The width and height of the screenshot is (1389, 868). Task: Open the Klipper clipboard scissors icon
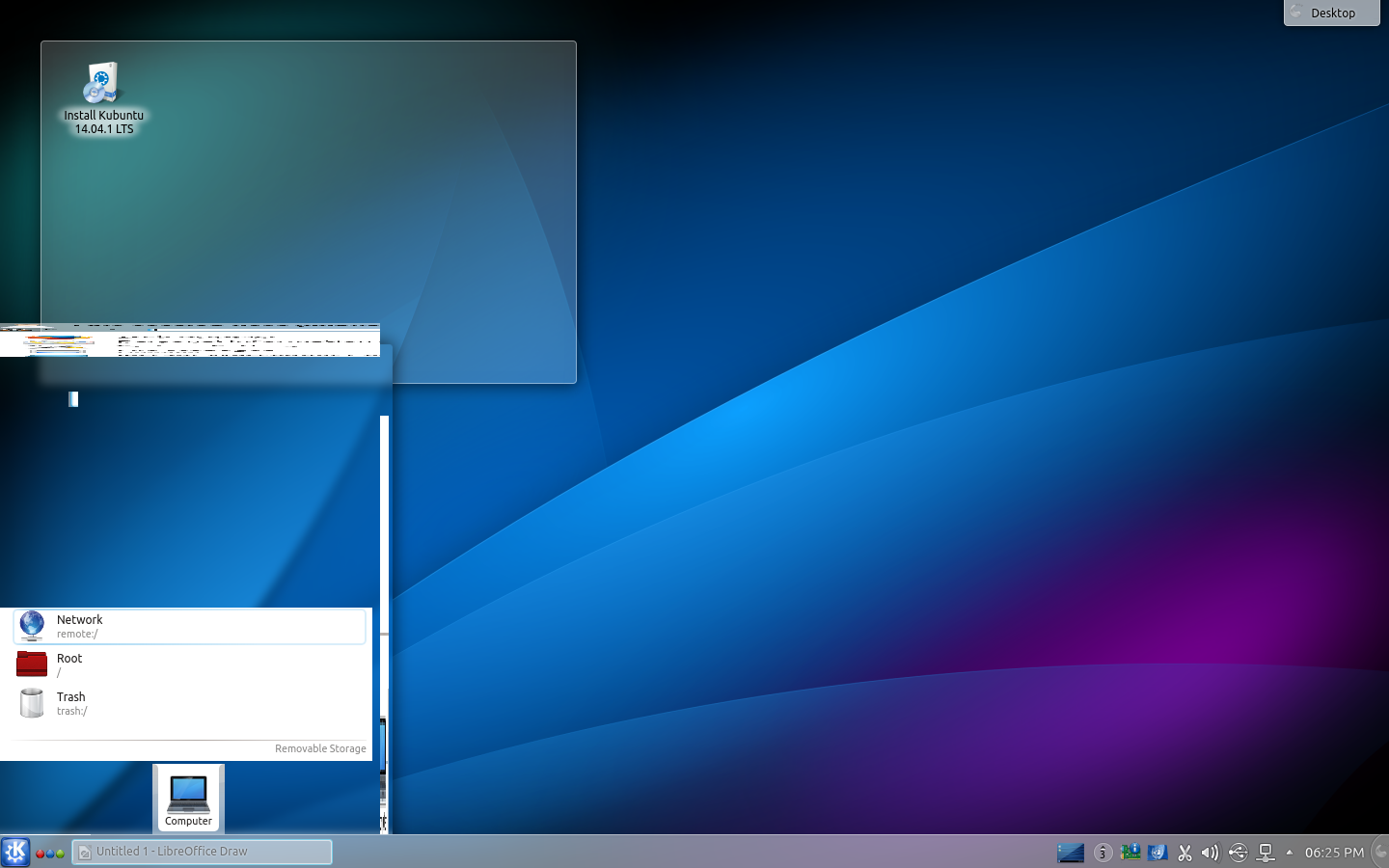1185,853
